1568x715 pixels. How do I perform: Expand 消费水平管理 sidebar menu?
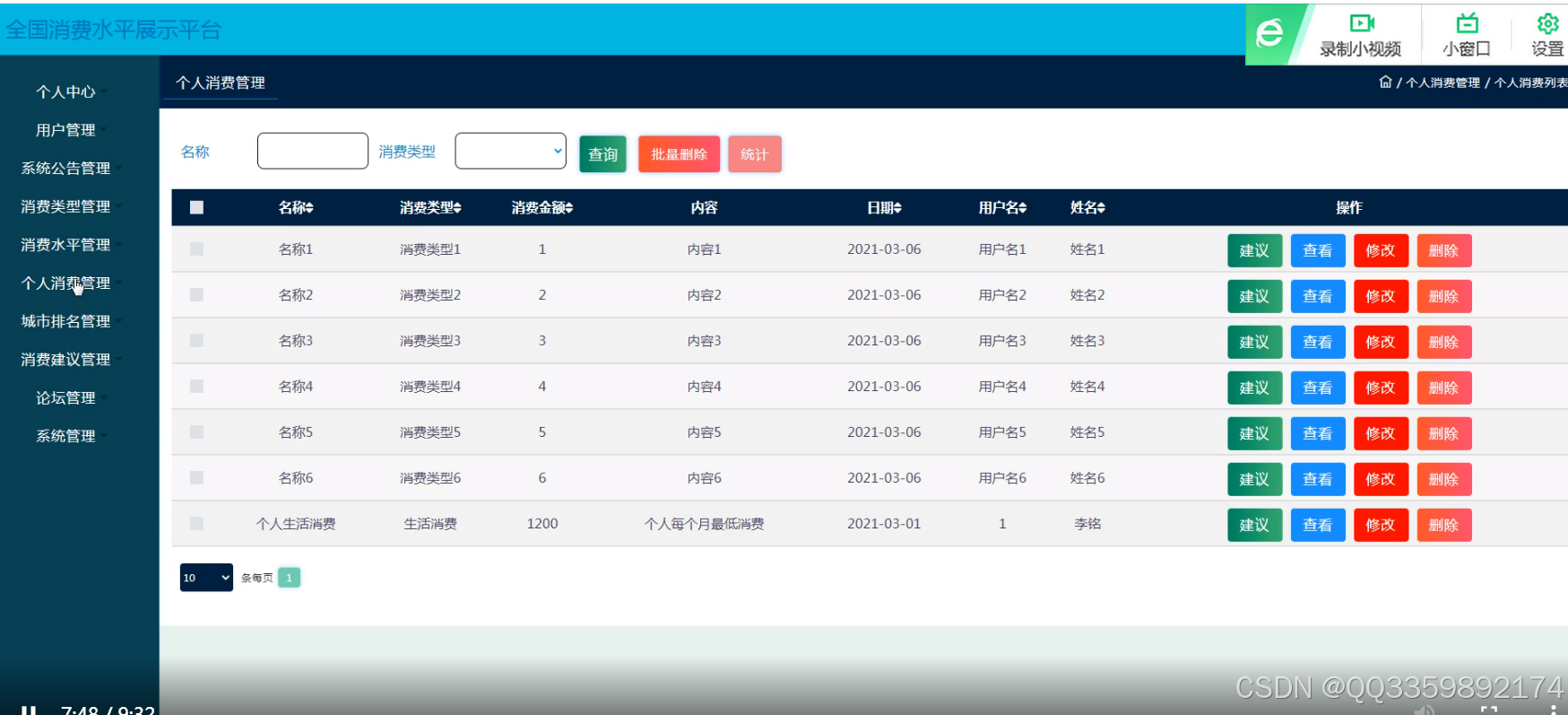tap(65, 244)
